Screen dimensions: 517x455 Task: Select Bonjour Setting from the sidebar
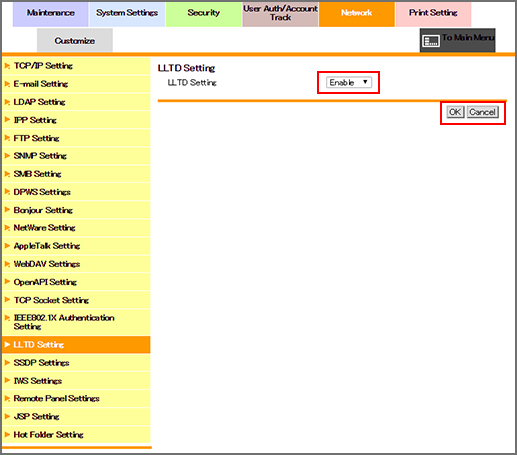click(x=76, y=210)
